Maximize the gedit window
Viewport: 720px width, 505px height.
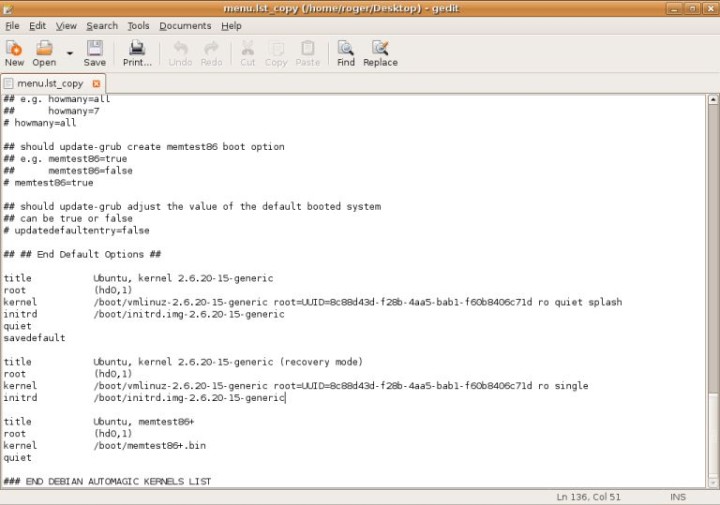tap(692, 9)
